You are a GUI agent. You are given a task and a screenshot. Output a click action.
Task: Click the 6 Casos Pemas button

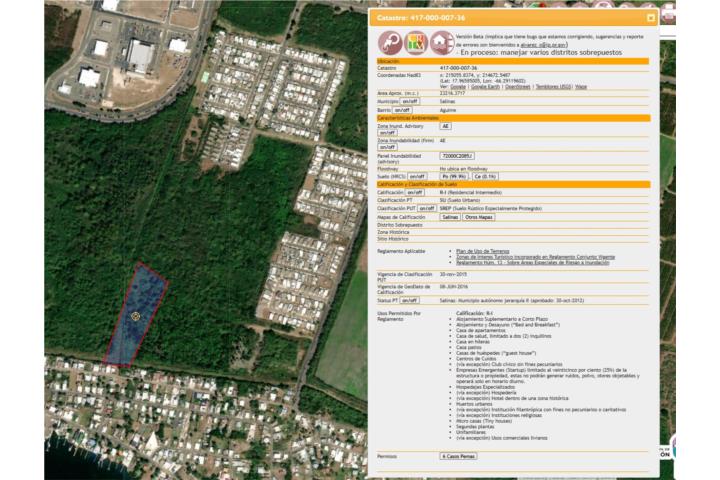coord(458,457)
